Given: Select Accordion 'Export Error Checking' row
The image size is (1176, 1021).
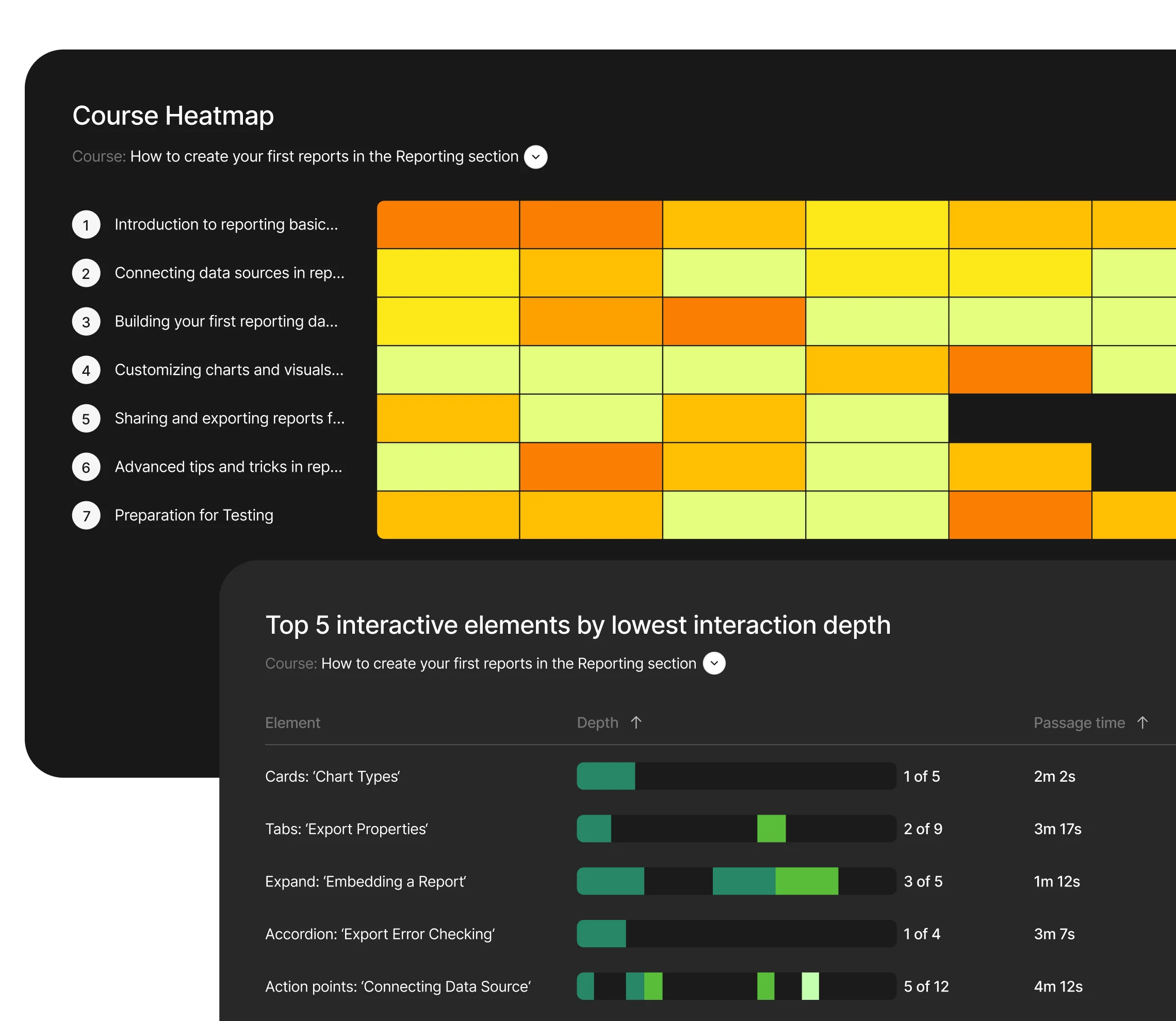Looking at the screenshot, I should [380, 934].
